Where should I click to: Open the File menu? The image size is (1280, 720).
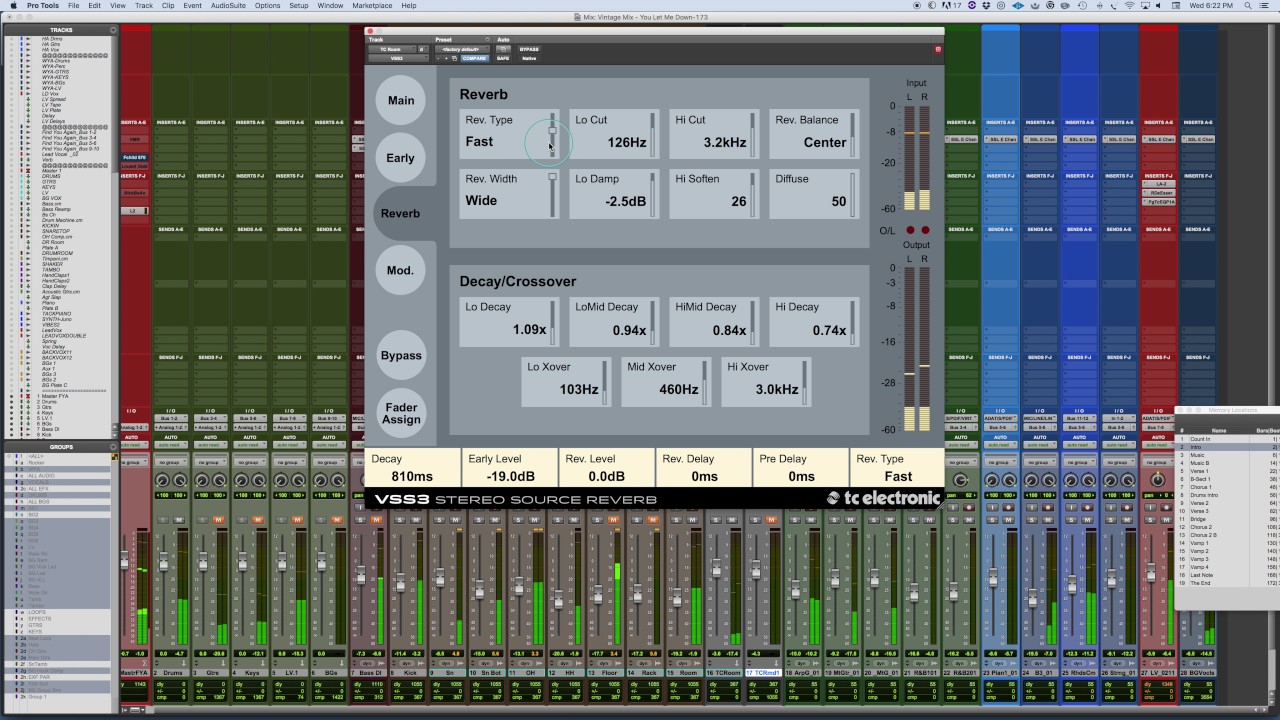tap(73, 6)
